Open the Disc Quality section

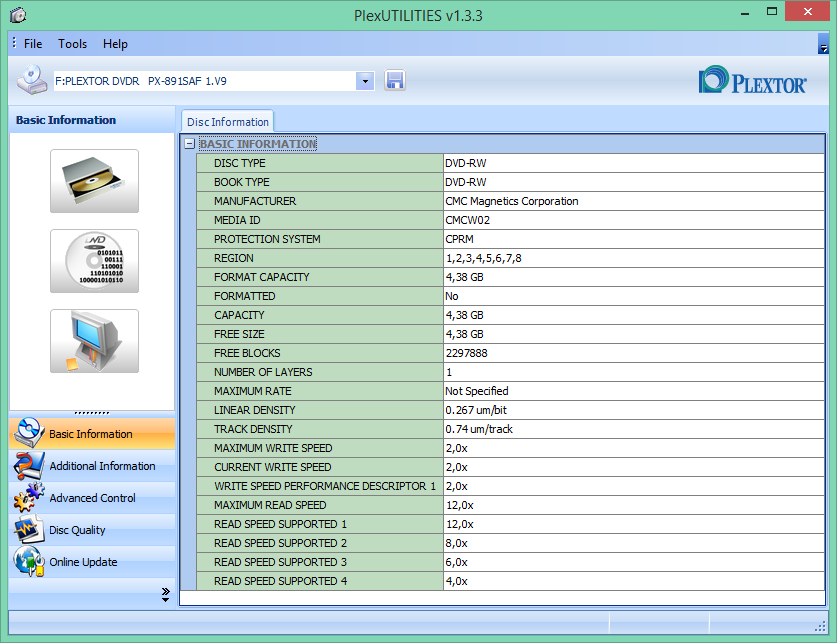click(x=77, y=530)
